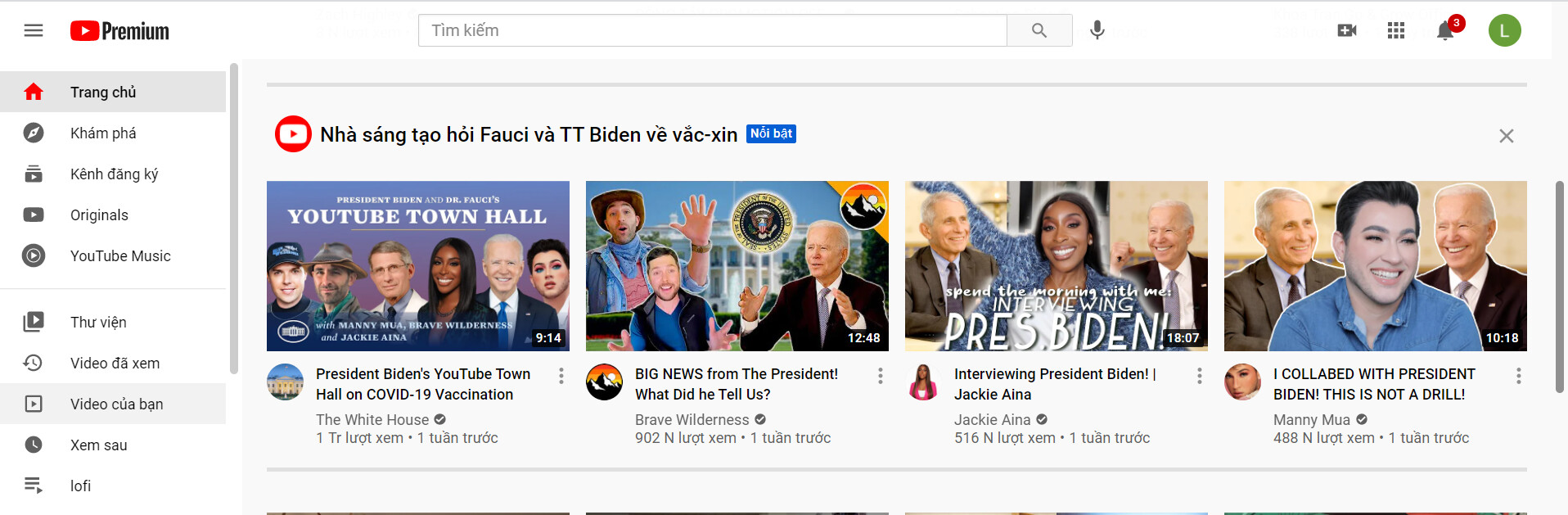Open YouTube Music from sidebar
Viewport: 1568px width, 515px height.
coord(120,256)
